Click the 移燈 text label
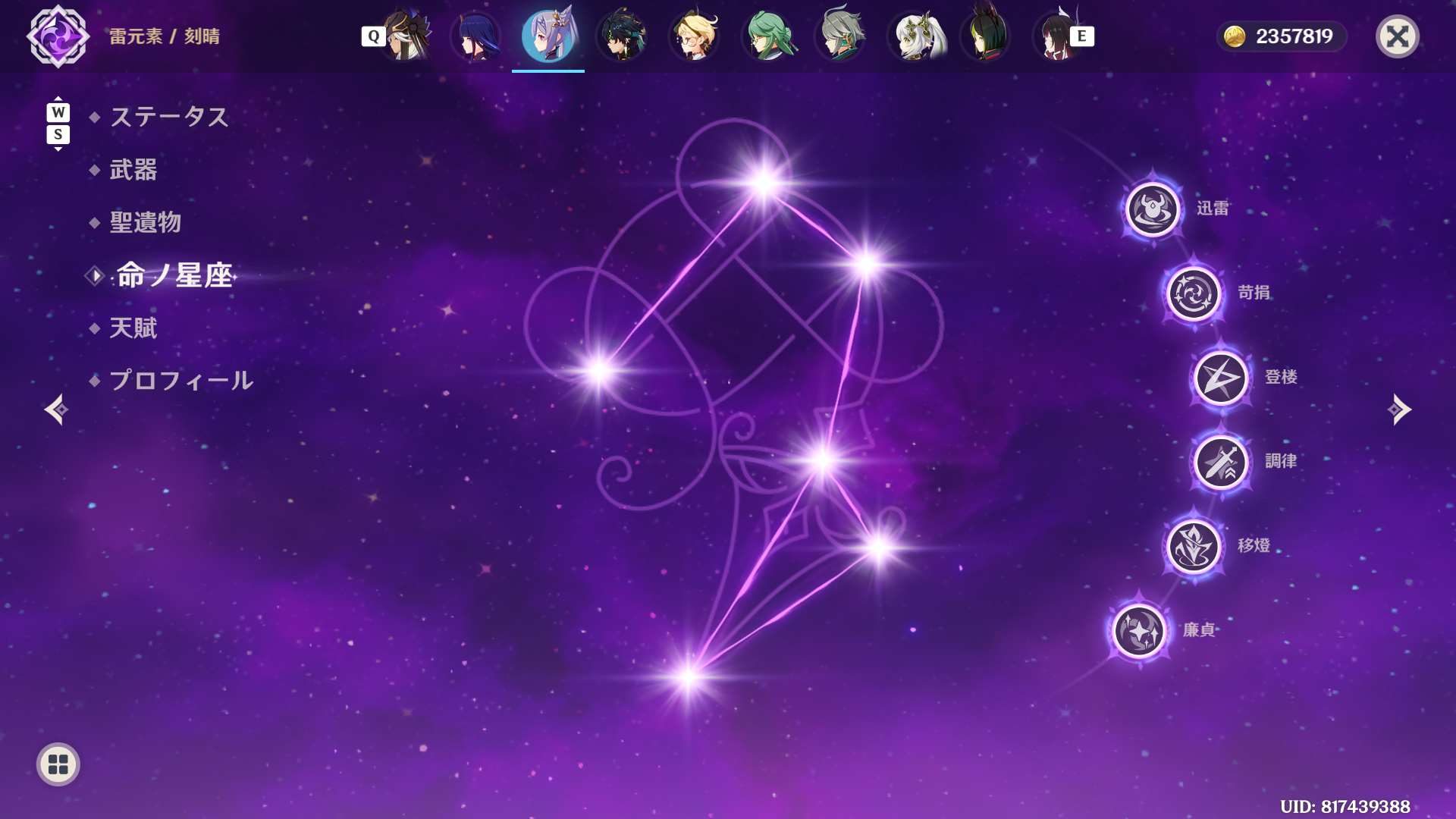 (x=1254, y=545)
